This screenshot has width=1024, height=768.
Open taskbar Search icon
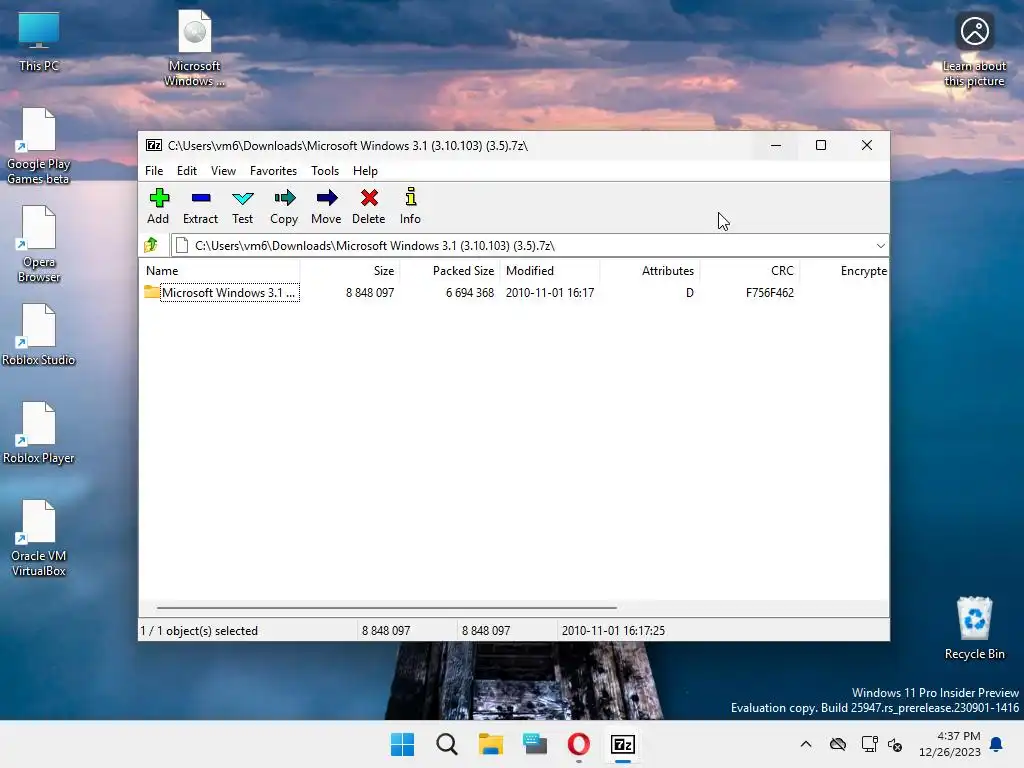(x=447, y=744)
